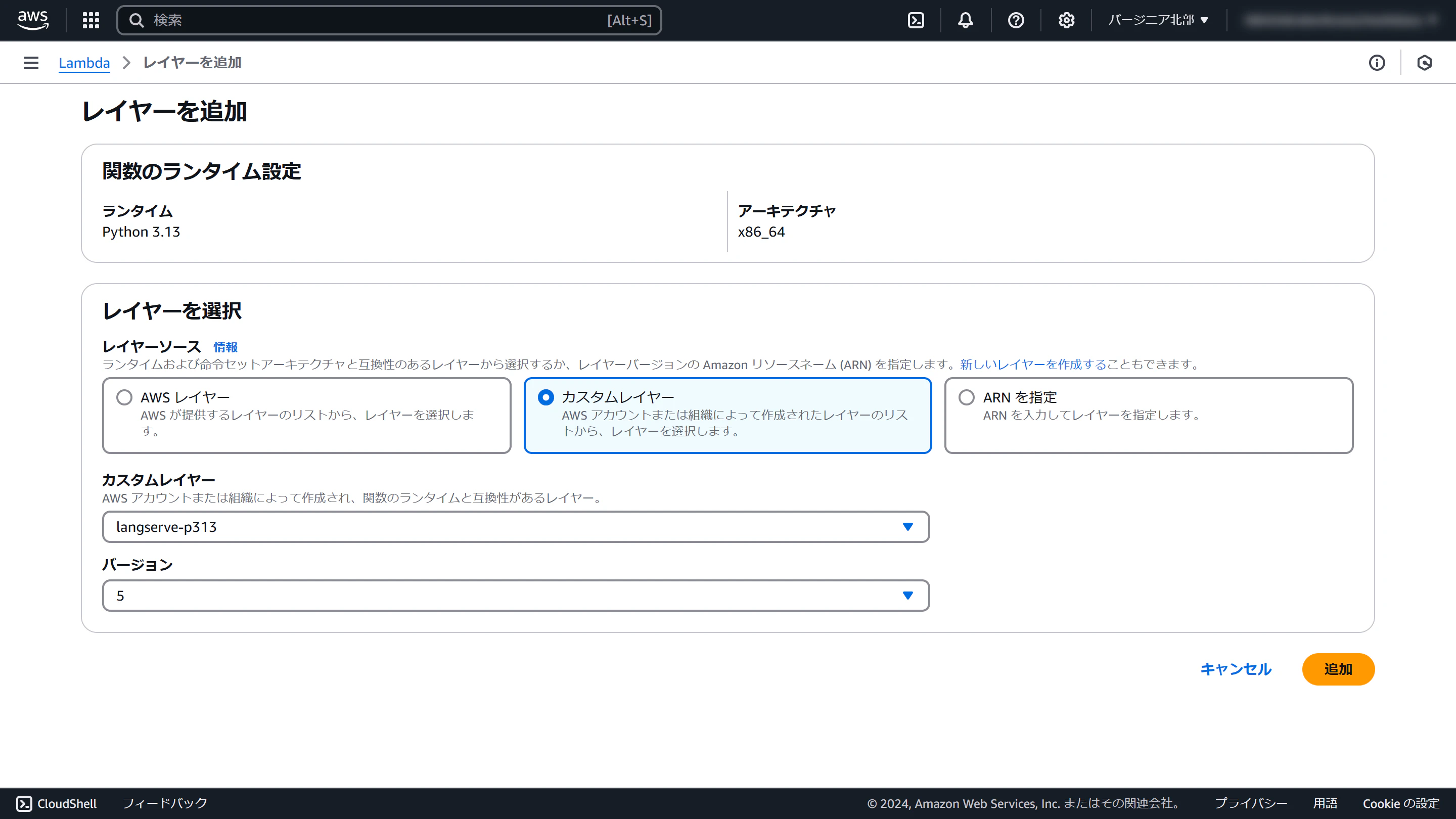Image resolution: width=1456 pixels, height=819 pixels.
Task: Open the langserve-p313 custom layer dropdown
Action: (x=516, y=527)
